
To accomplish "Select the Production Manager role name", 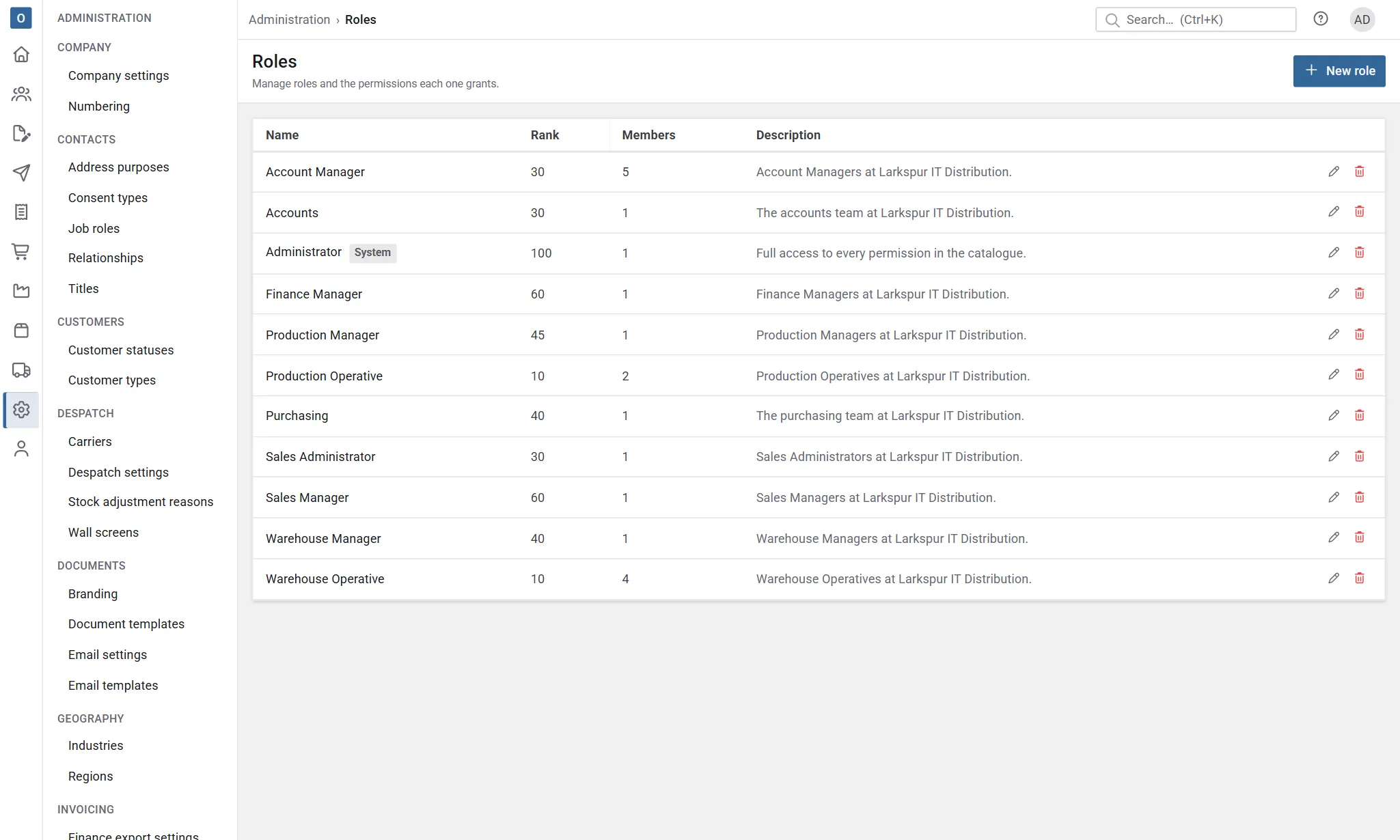I will (322, 335).
